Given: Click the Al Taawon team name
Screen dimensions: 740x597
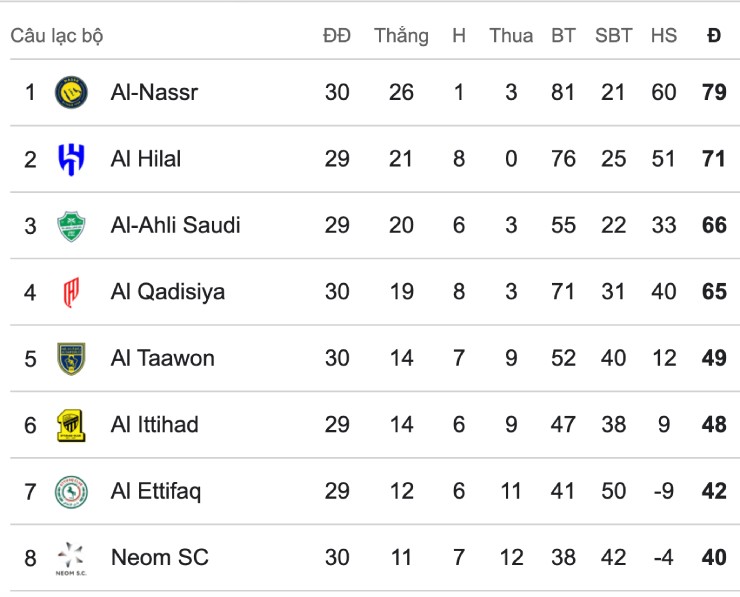Looking at the screenshot, I should point(162,358).
